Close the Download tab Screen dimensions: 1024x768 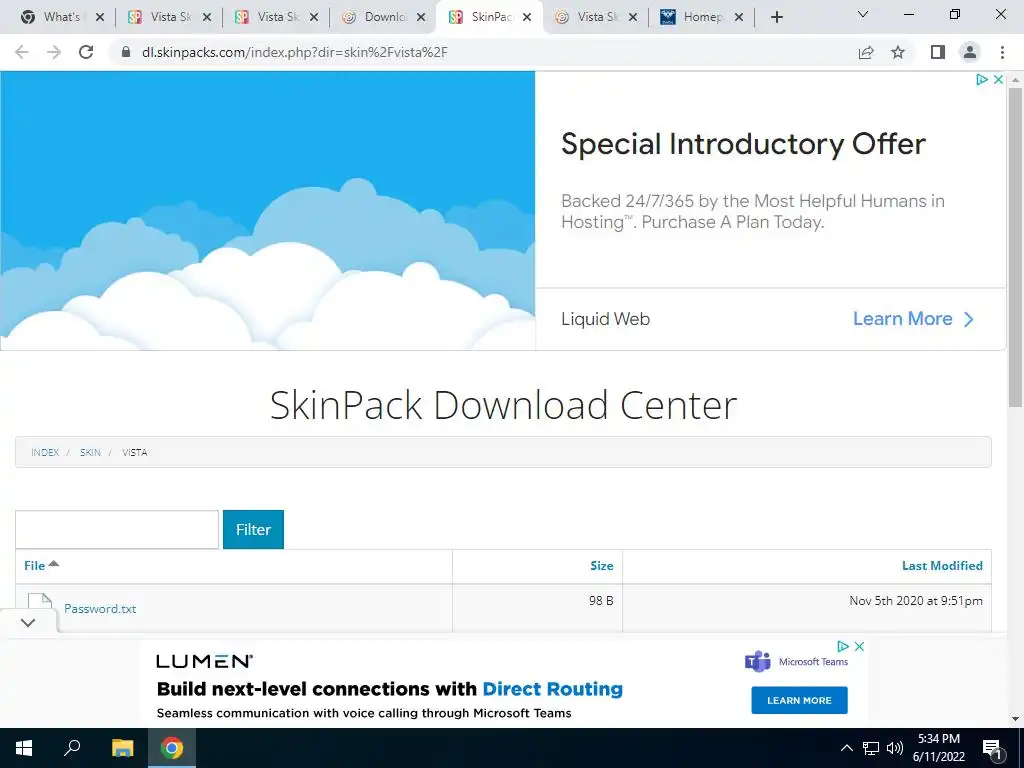coord(421,18)
